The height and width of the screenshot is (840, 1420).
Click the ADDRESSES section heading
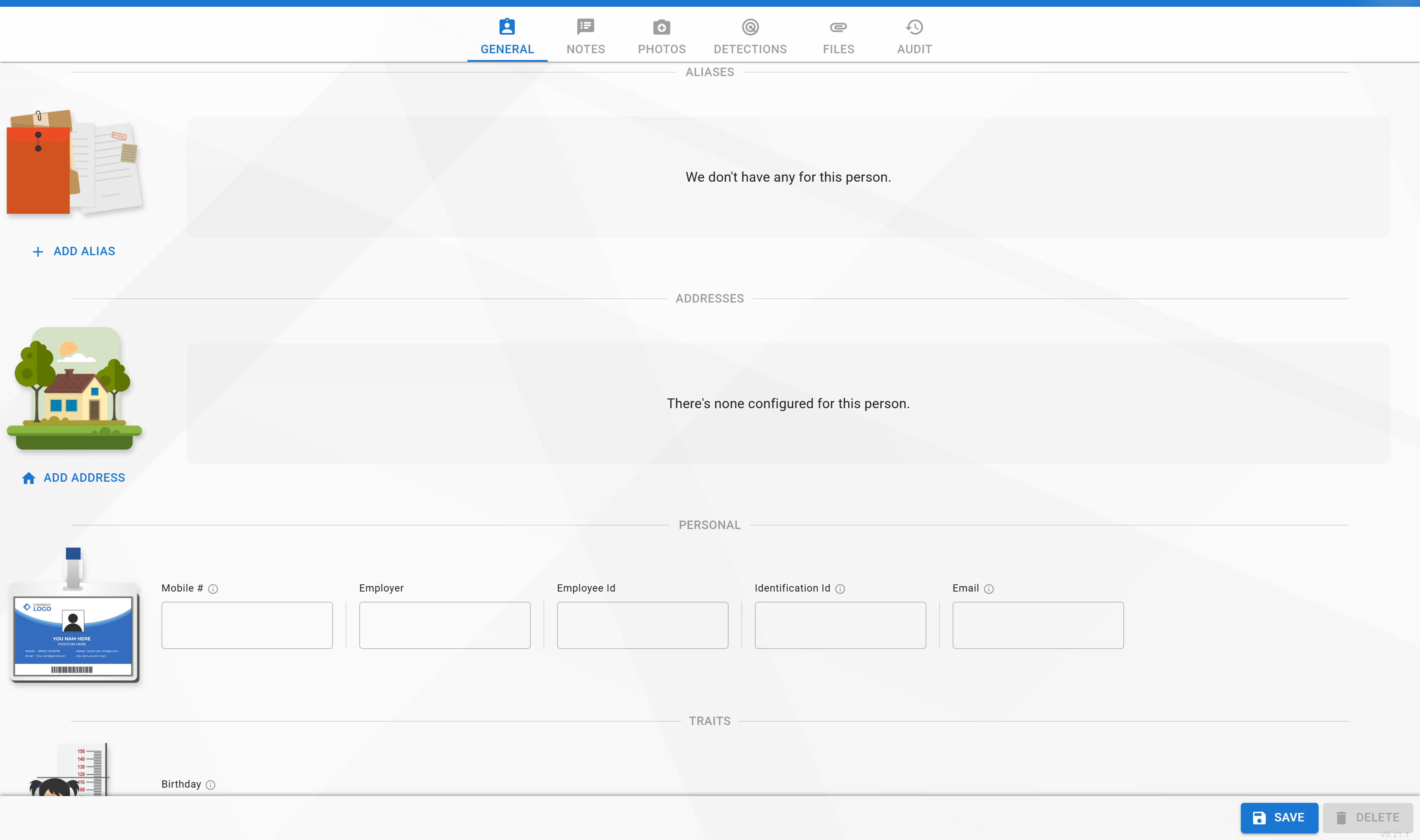[710, 298]
